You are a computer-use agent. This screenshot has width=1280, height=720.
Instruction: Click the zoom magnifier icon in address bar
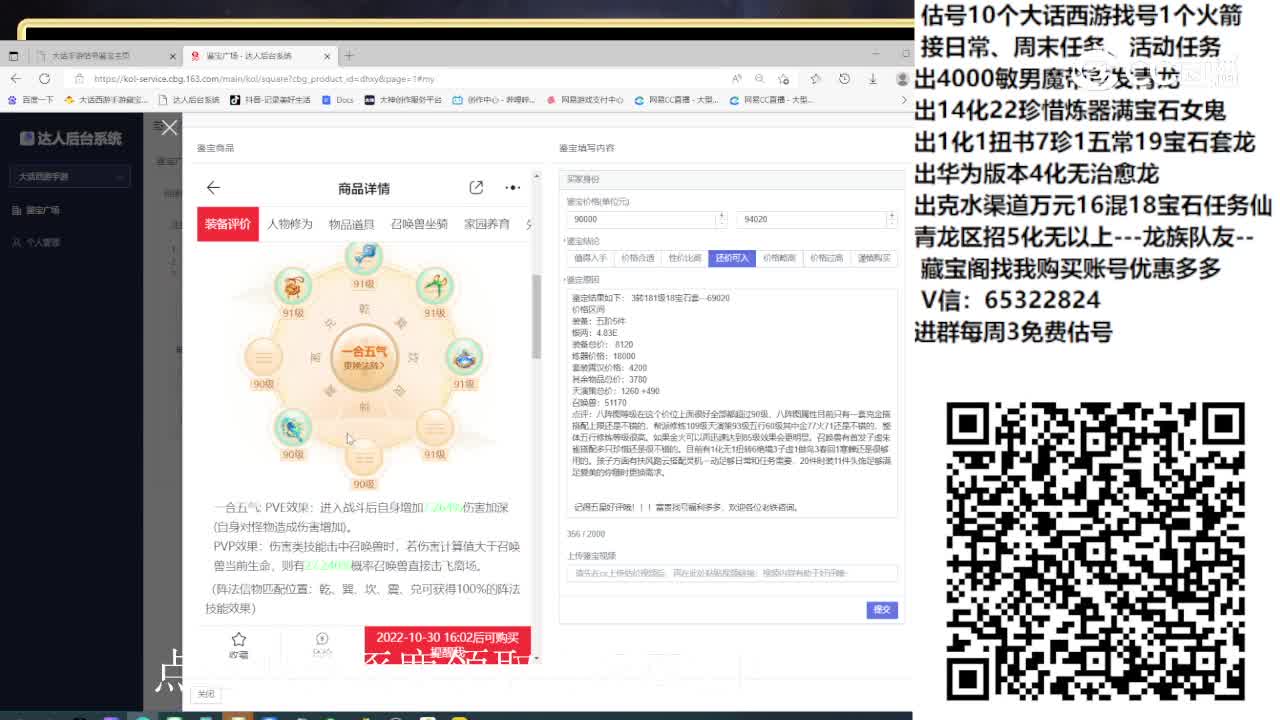pyautogui.click(x=762, y=78)
